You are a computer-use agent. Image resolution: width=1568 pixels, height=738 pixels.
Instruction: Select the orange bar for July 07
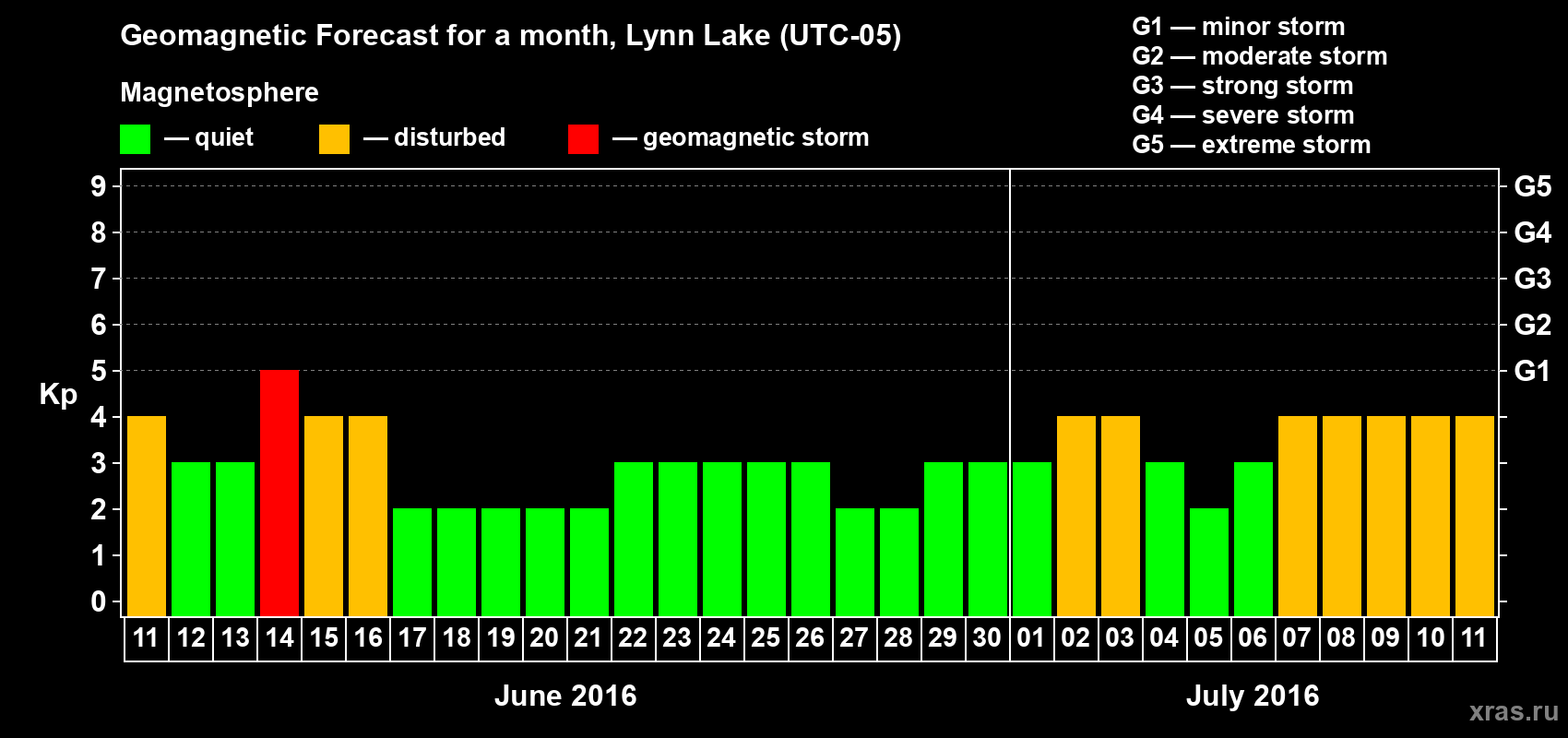[x=1298, y=516]
